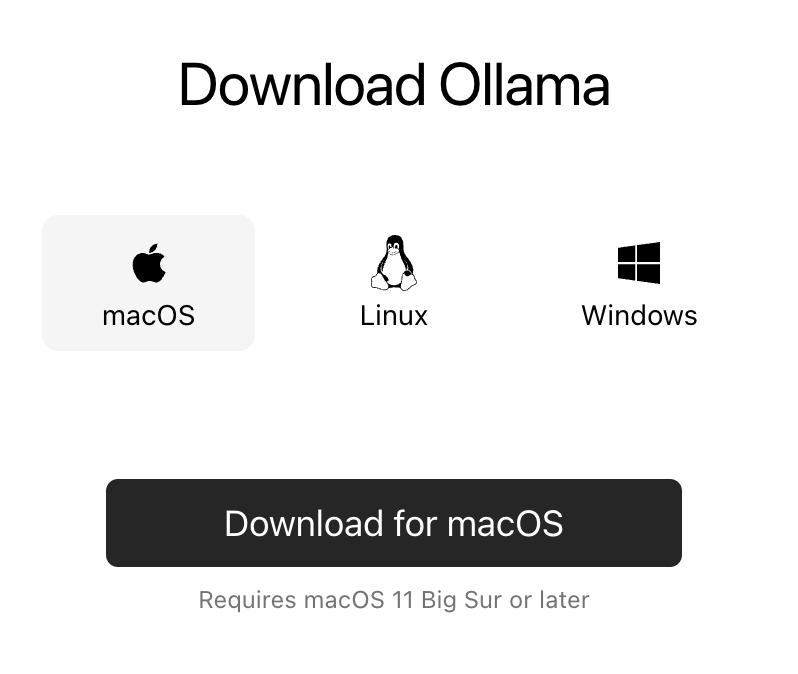
Task: Choose Linux as download operating system
Action: (x=393, y=283)
